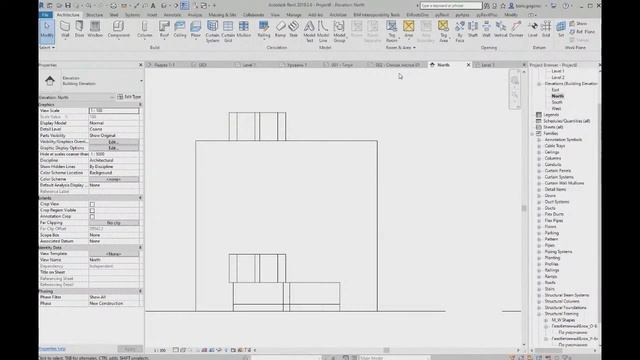This screenshot has width=640, height=360.
Task: Select the Component tool
Action: (118, 30)
